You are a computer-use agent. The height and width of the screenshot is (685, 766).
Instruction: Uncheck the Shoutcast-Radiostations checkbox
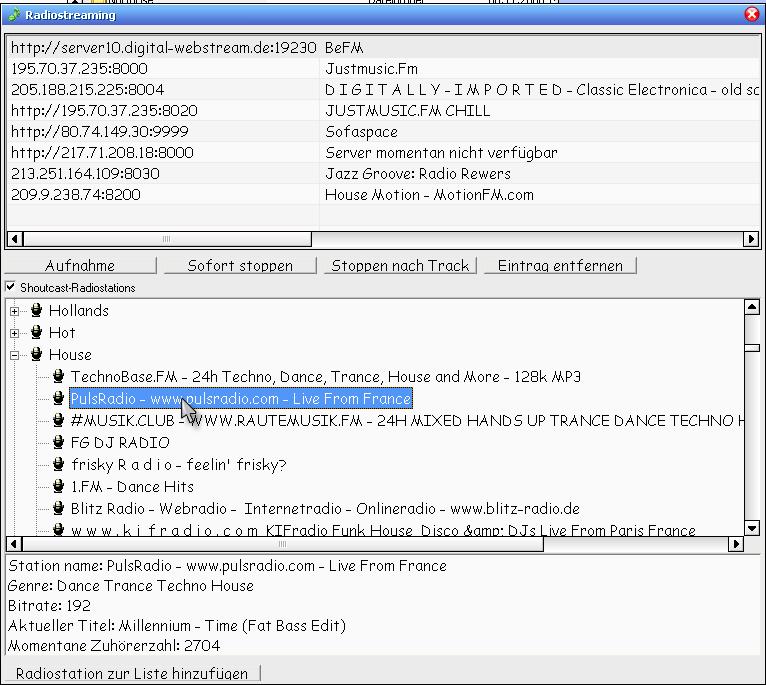11,288
